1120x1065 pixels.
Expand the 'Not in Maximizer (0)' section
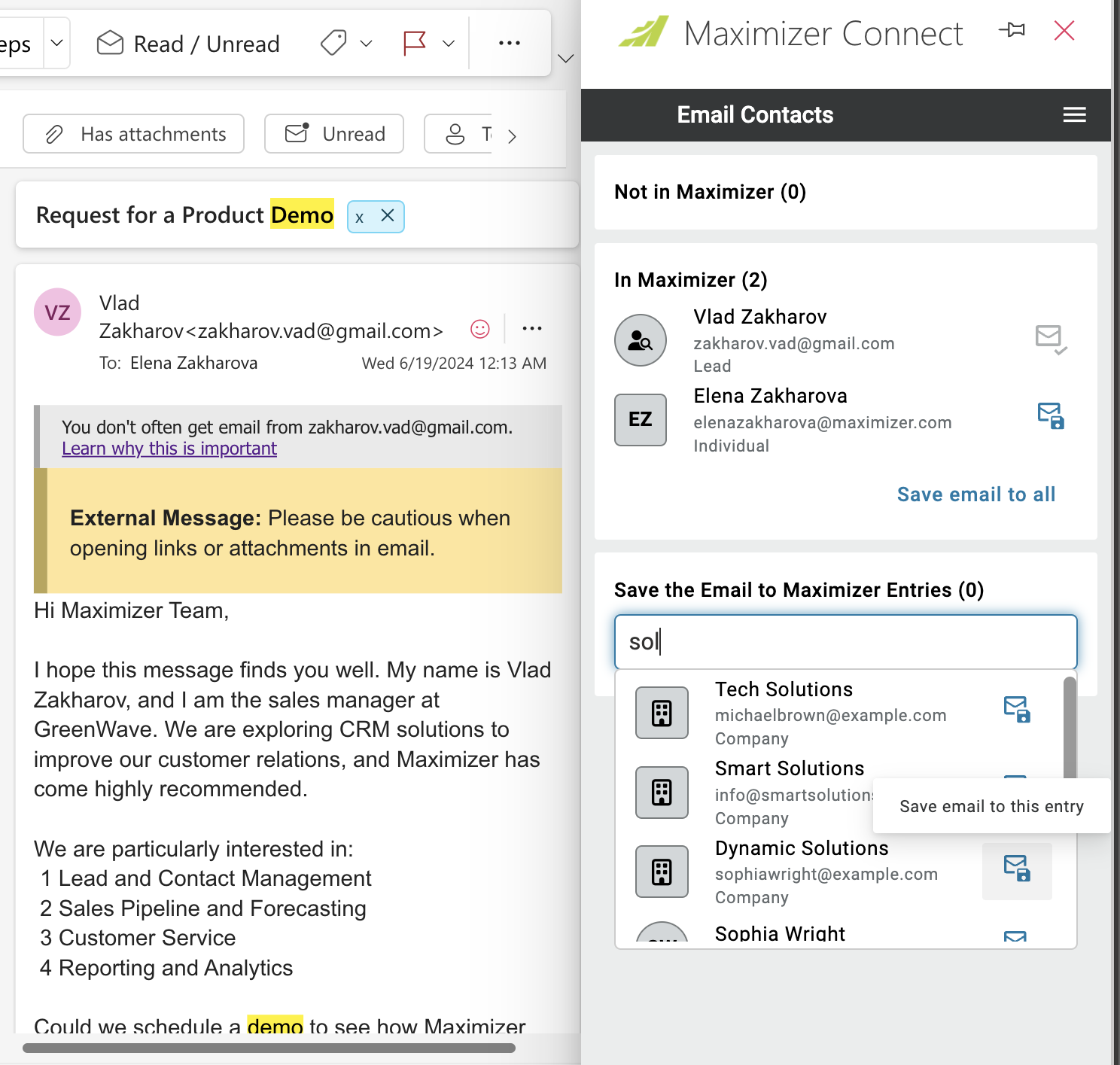[x=845, y=192]
